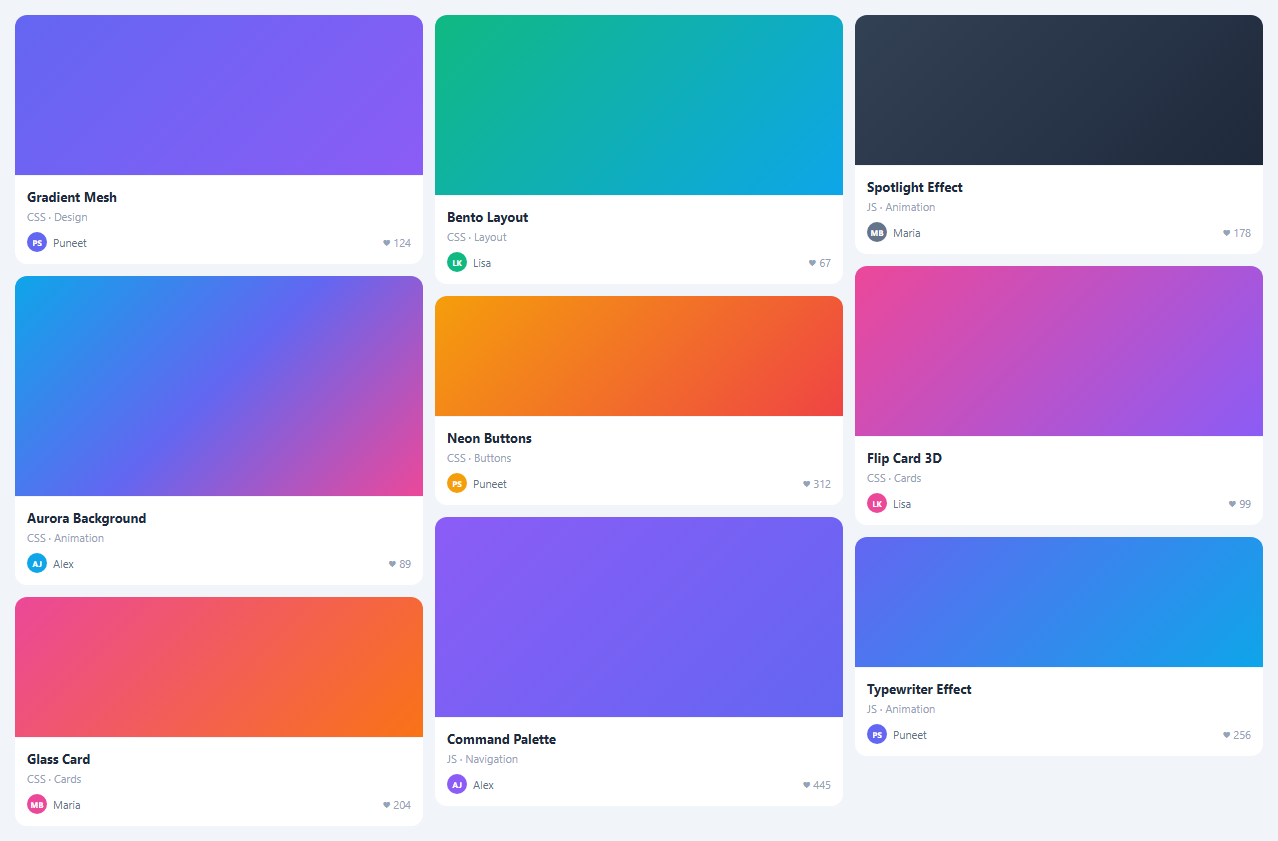Click the like count 124
The height and width of the screenshot is (841, 1278).
(x=402, y=243)
